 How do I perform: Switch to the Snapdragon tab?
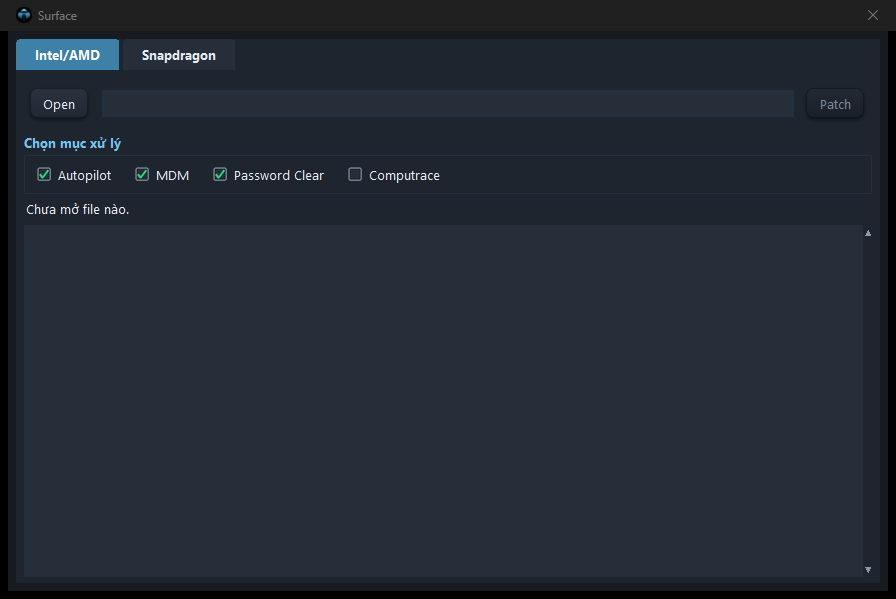click(x=179, y=55)
